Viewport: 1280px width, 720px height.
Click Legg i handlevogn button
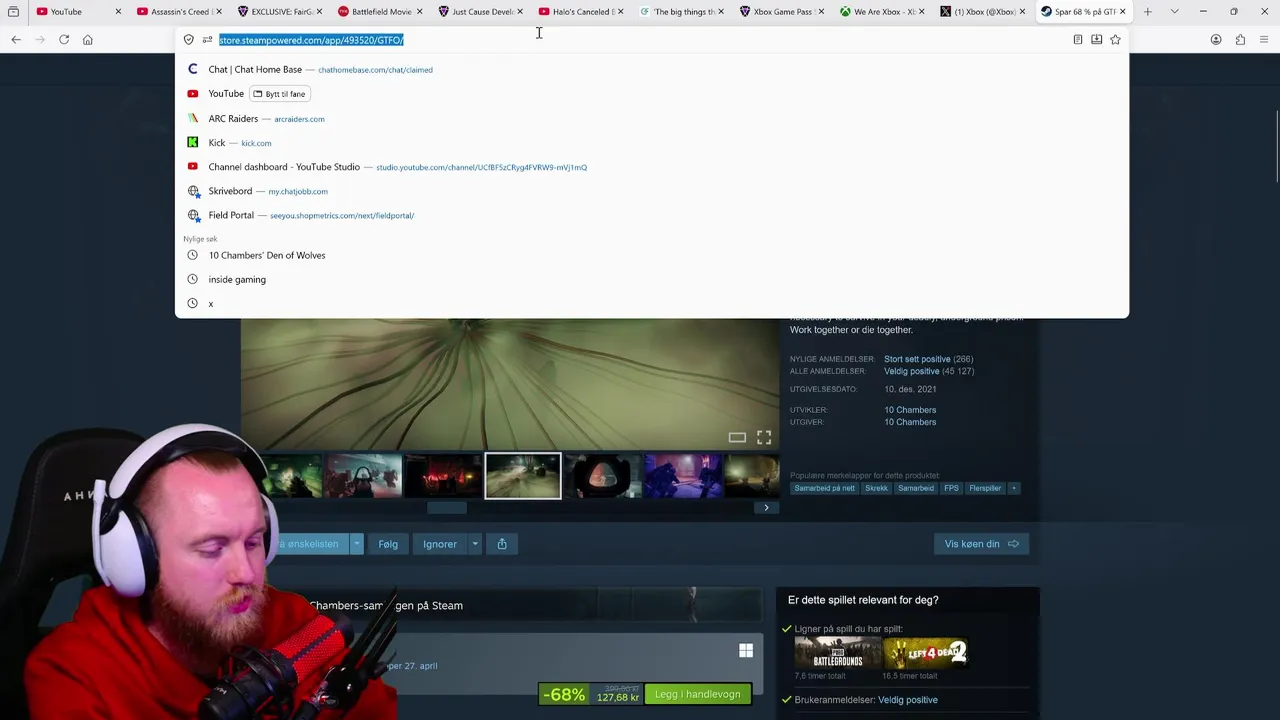698,694
